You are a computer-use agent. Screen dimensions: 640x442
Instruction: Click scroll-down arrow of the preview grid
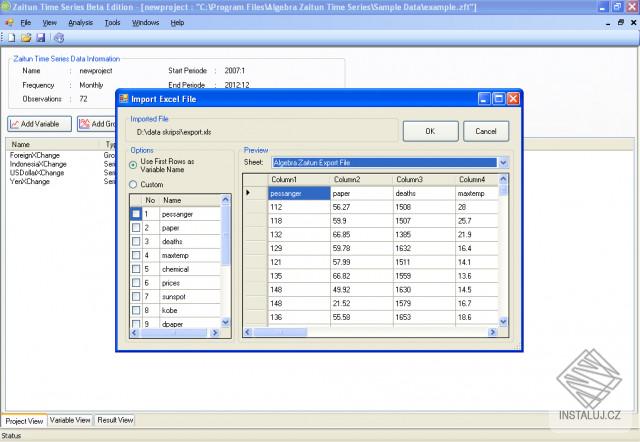point(503,322)
